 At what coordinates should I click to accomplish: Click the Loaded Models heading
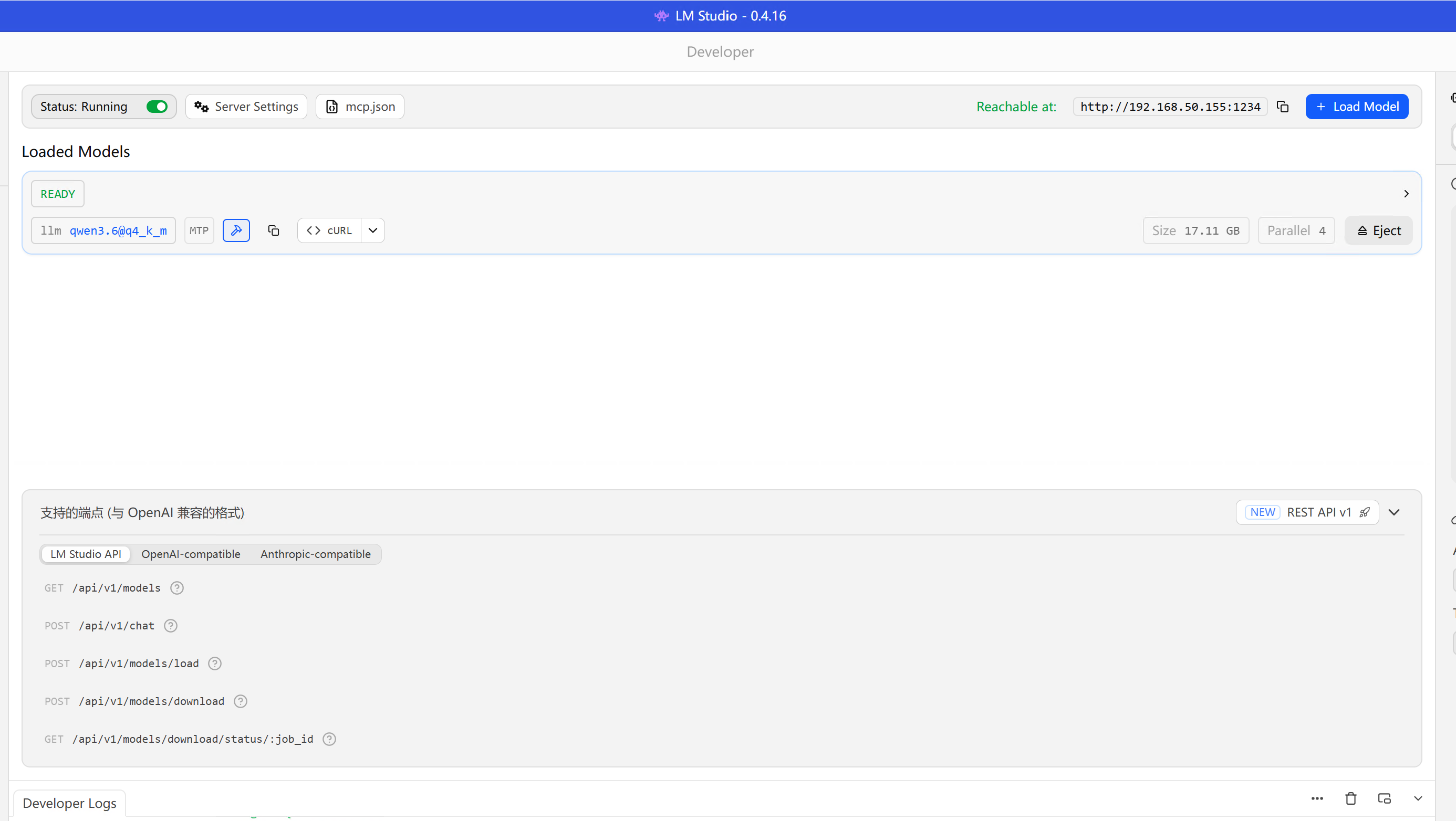pos(76,151)
